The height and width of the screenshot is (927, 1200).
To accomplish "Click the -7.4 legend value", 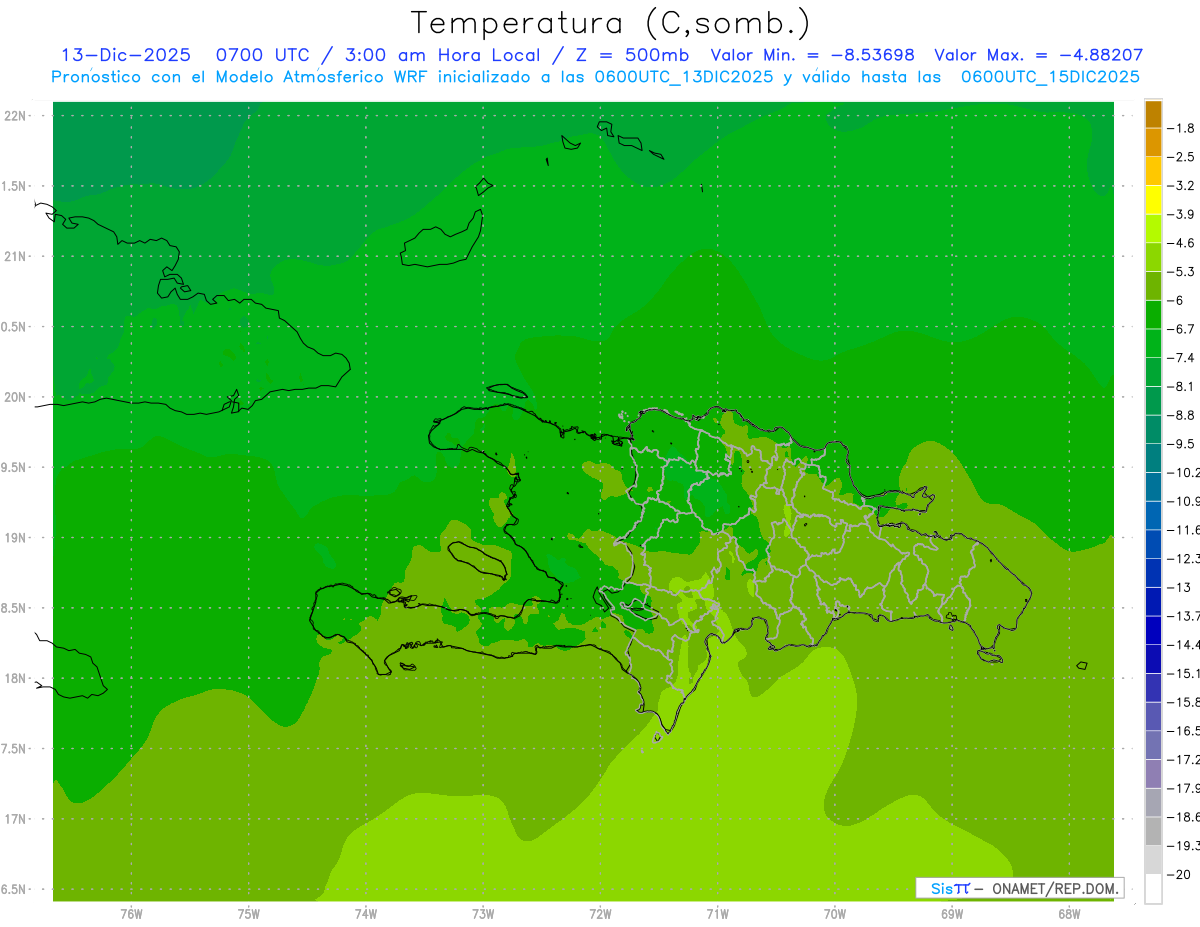I will pyautogui.click(x=1180, y=357).
